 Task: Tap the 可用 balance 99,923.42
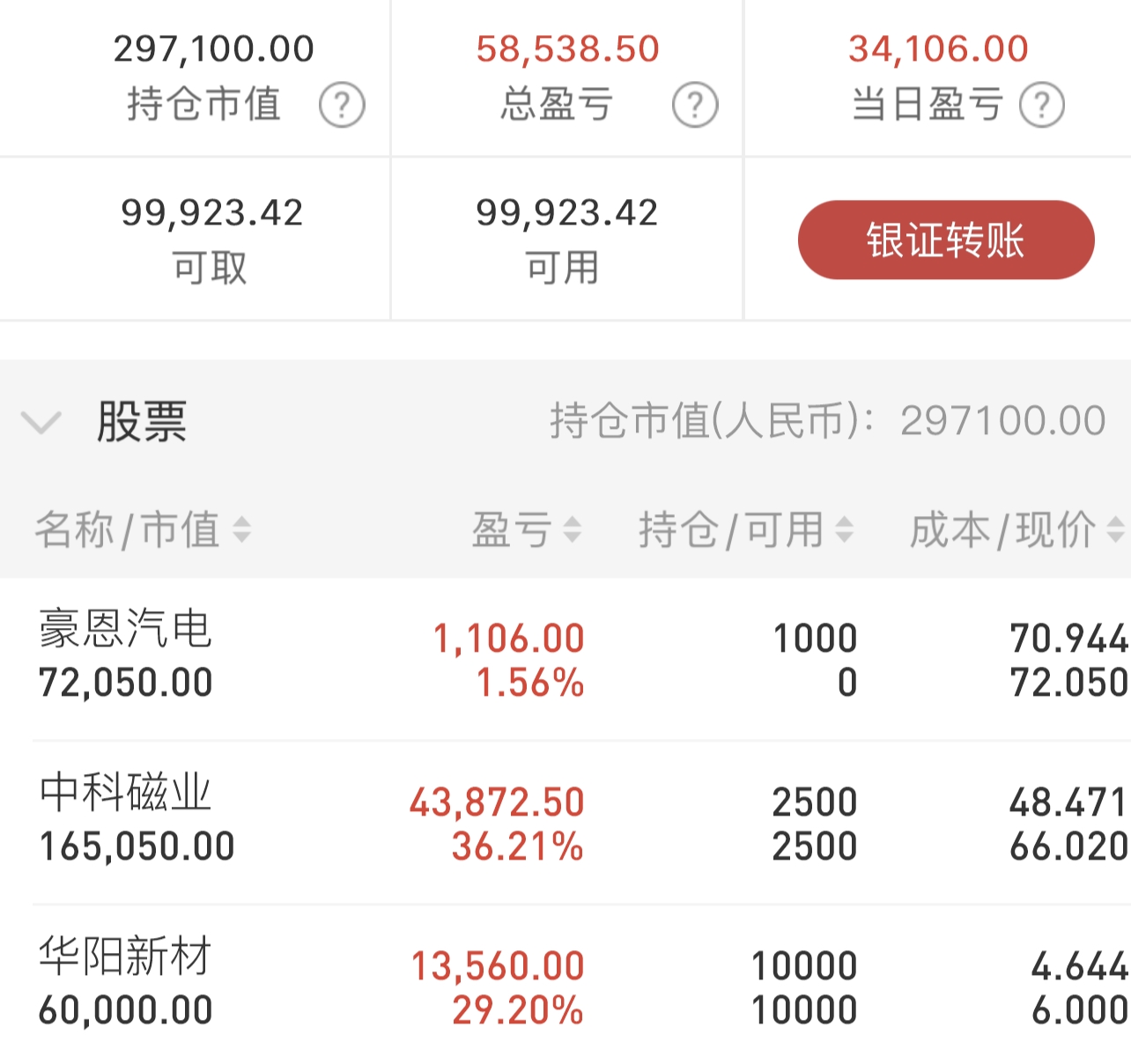(x=566, y=213)
